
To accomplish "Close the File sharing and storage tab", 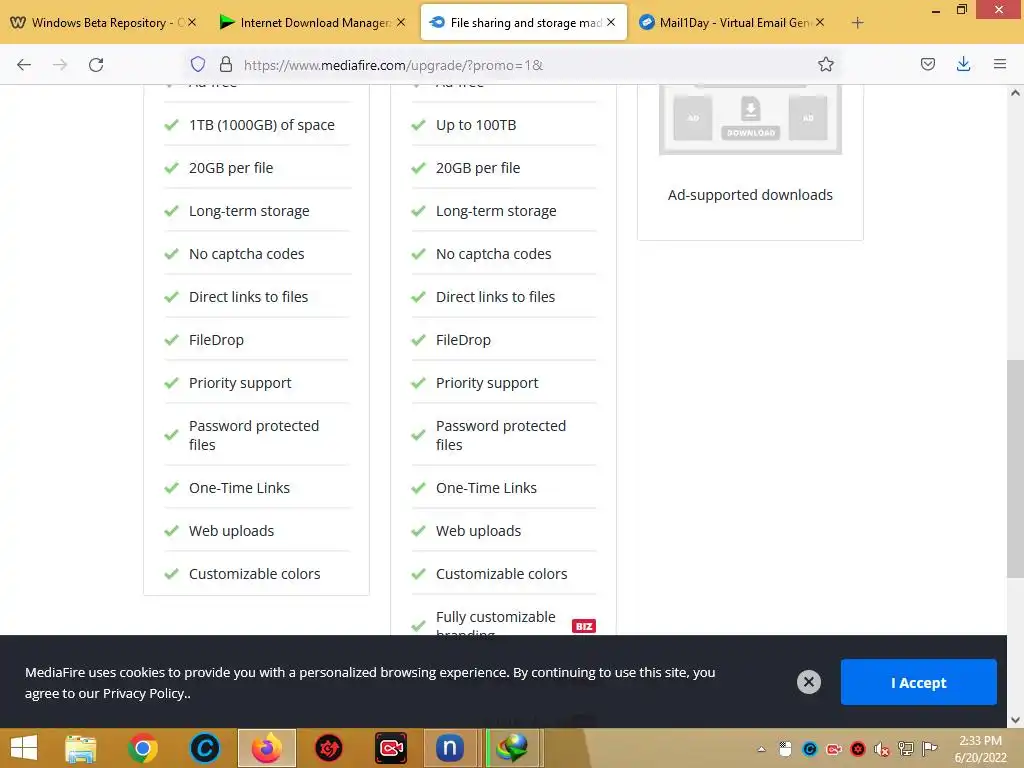I will tap(611, 22).
